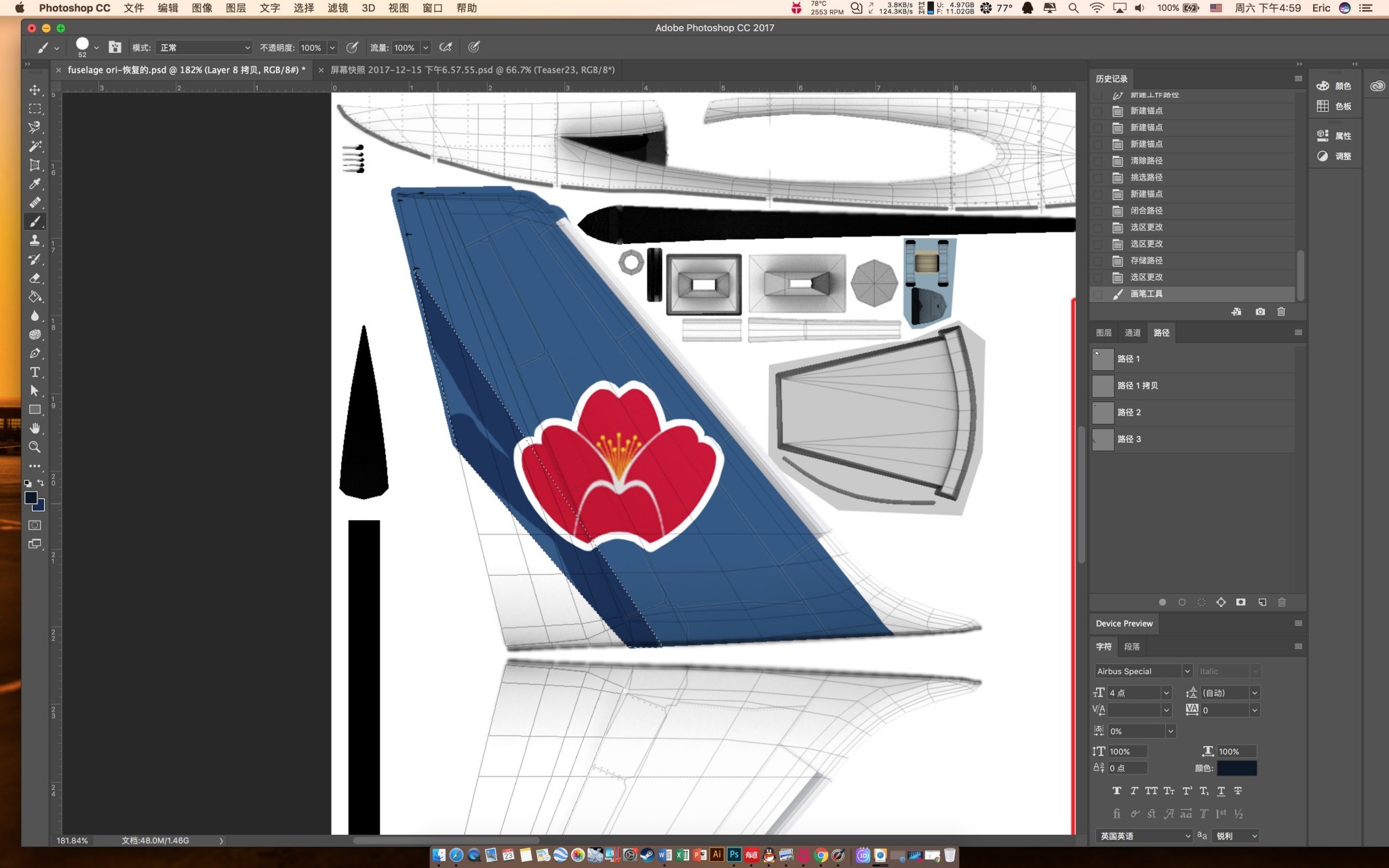Image resolution: width=1389 pixels, height=868 pixels.
Task: Open the blending mode 正常 dropdown
Action: point(204,47)
